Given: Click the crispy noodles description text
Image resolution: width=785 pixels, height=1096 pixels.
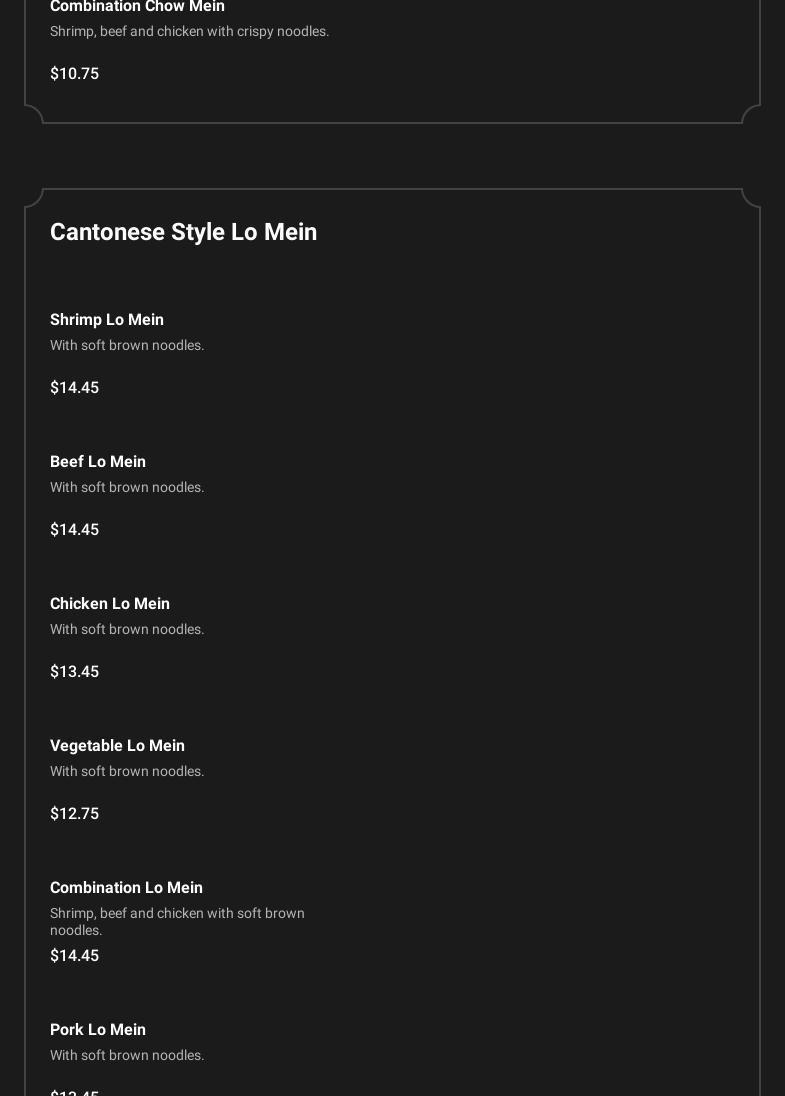Looking at the screenshot, I should click(x=189, y=32).
